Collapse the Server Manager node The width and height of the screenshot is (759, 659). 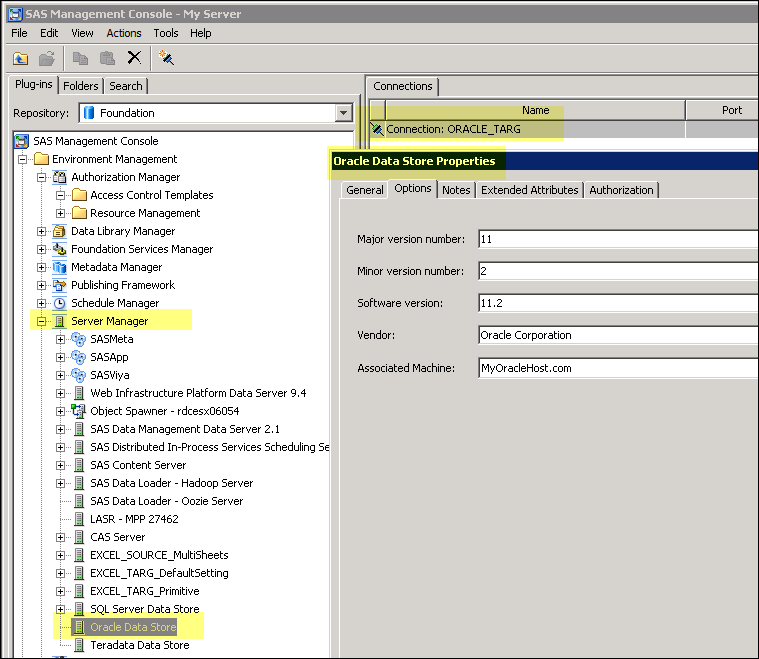(x=42, y=321)
